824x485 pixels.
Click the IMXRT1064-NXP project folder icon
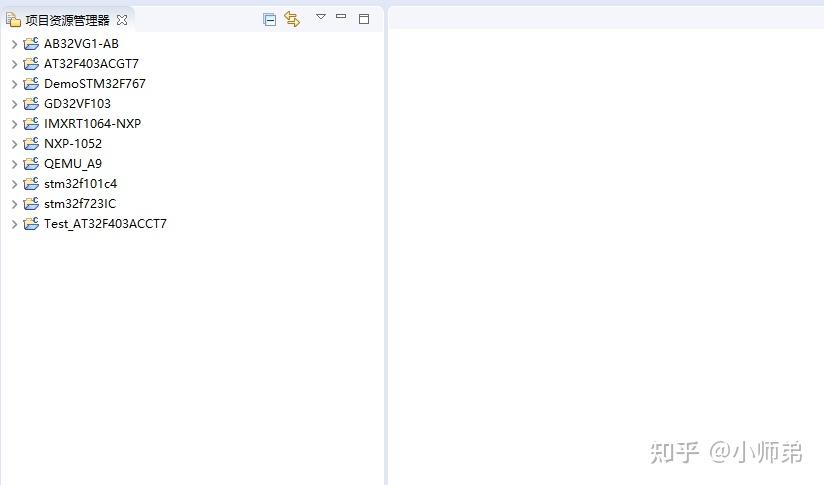(31, 123)
